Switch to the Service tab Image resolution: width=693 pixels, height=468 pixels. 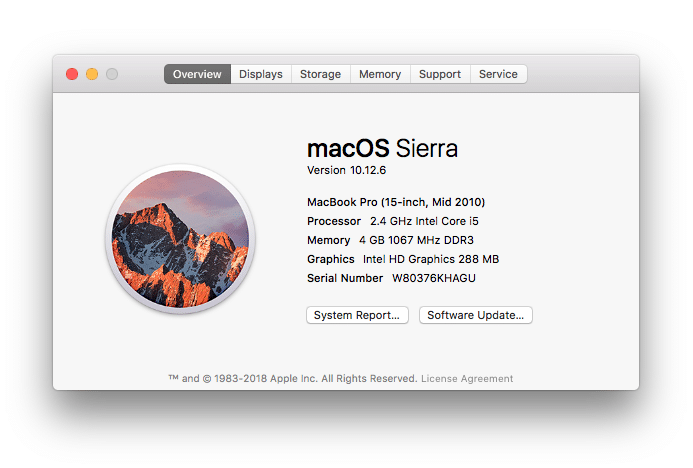click(x=498, y=74)
